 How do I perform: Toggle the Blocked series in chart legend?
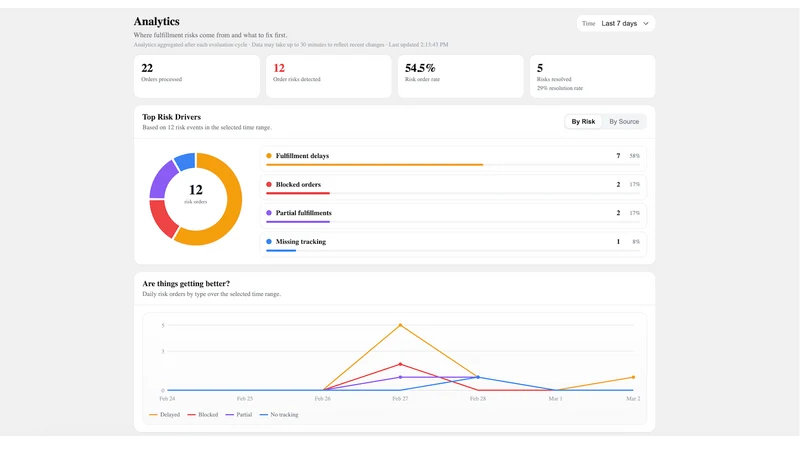coord(203,415)
